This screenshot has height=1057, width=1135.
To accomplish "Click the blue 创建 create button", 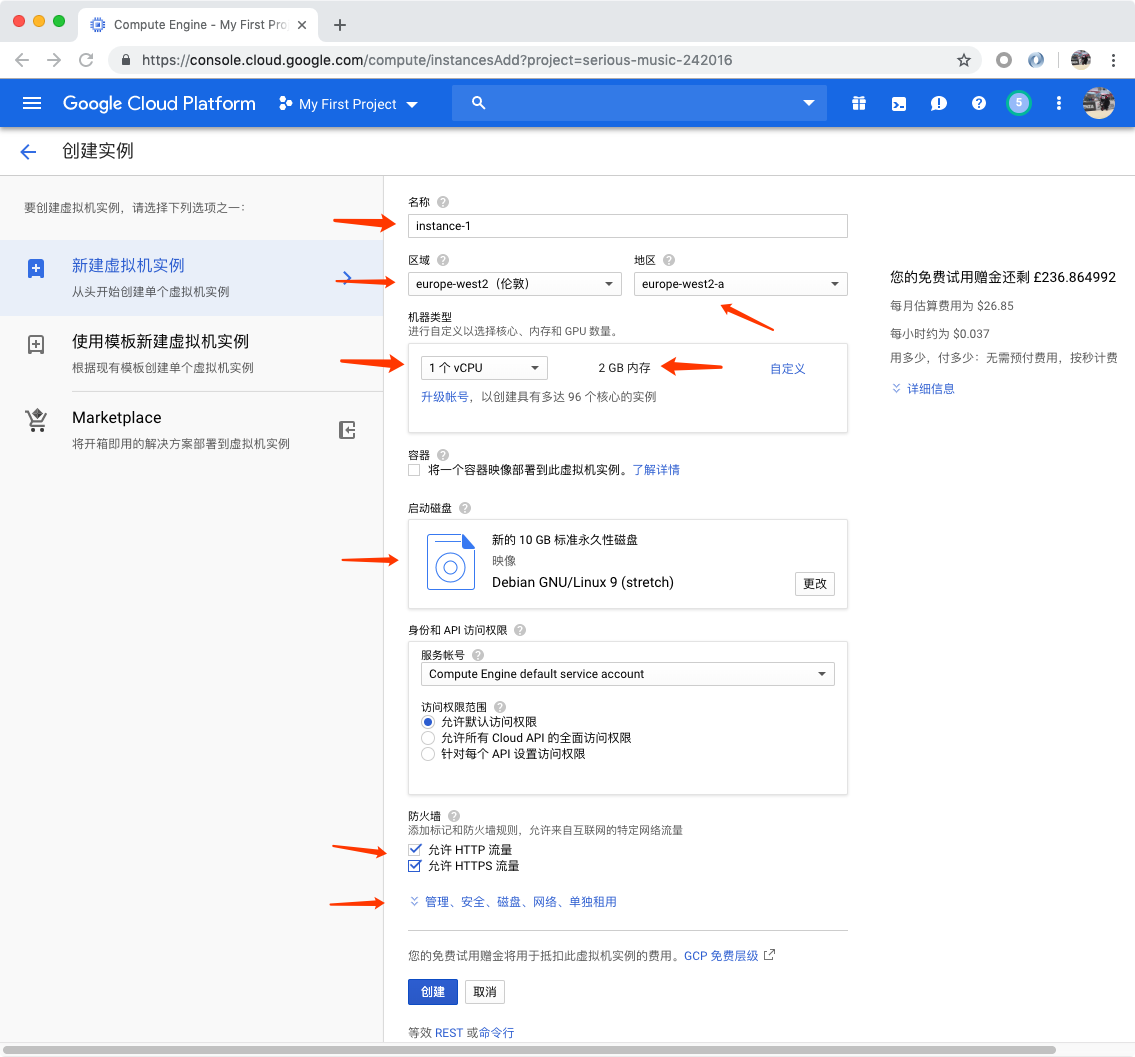I will (433, 992).
